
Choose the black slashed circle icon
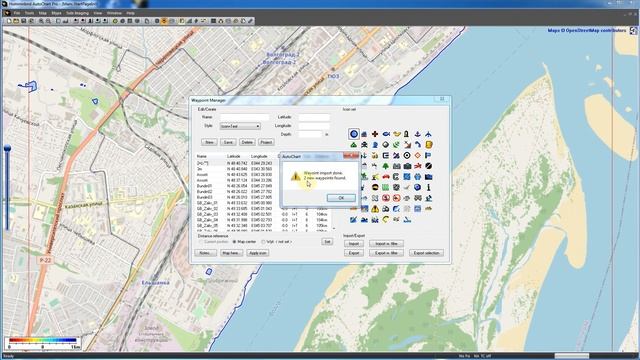[x=428, y=166]
